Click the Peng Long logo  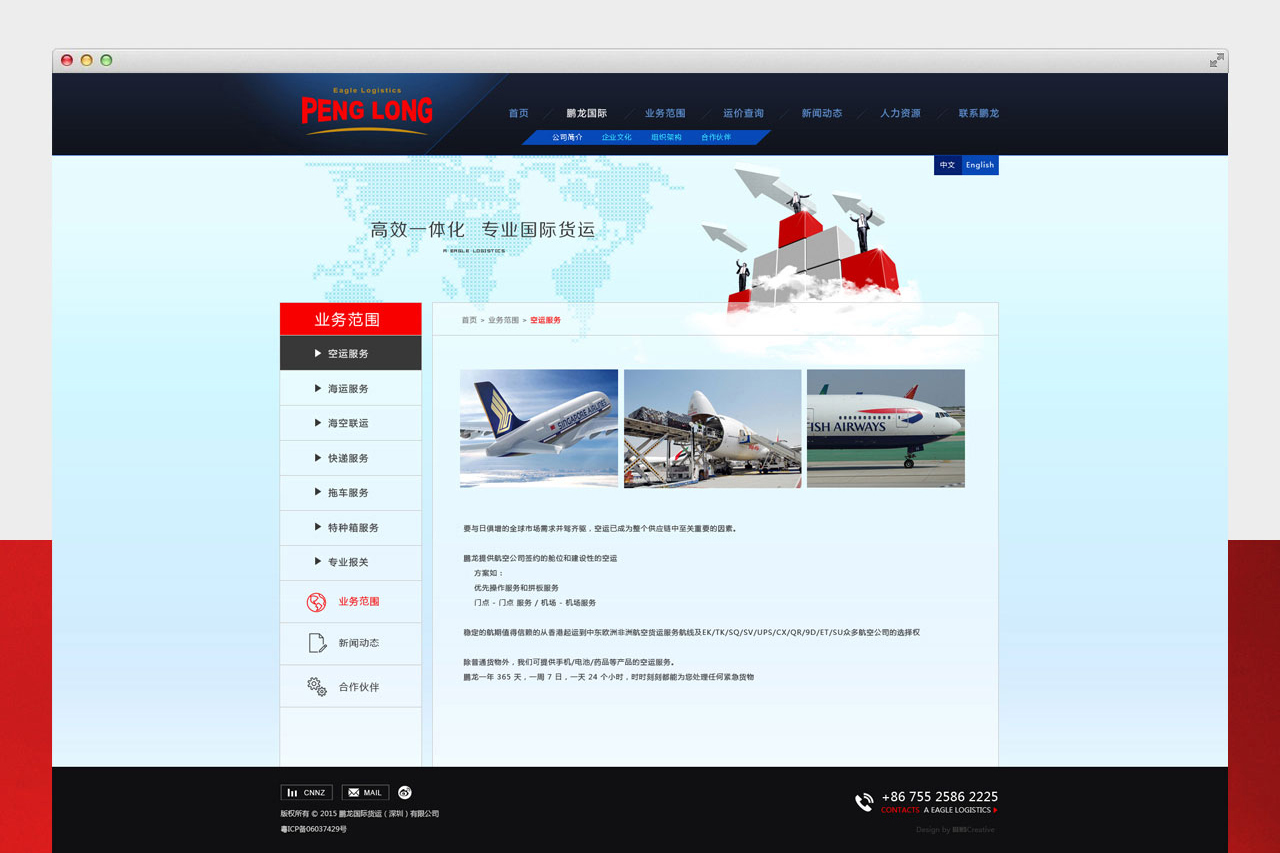point(367,112)
